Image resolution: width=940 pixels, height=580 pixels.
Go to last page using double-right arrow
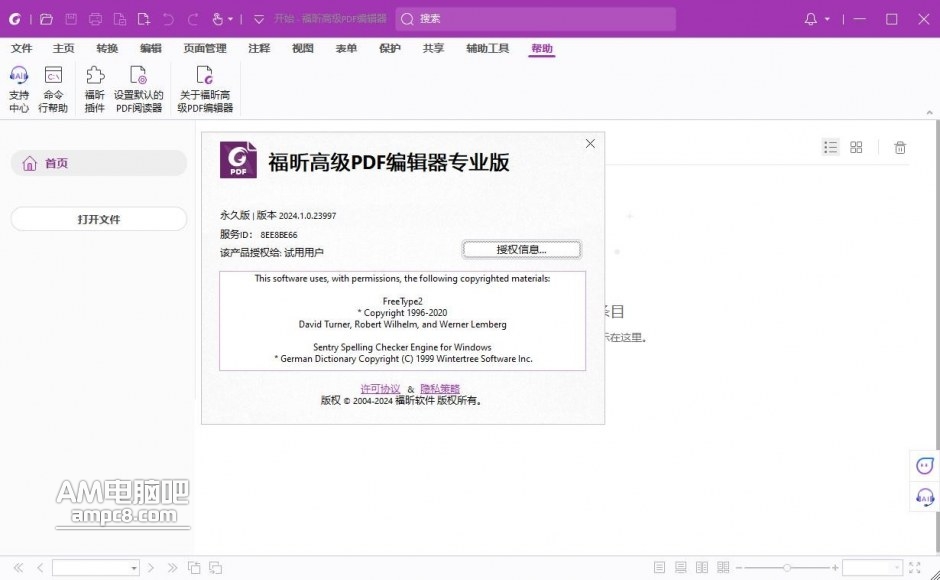pos(173,567)
